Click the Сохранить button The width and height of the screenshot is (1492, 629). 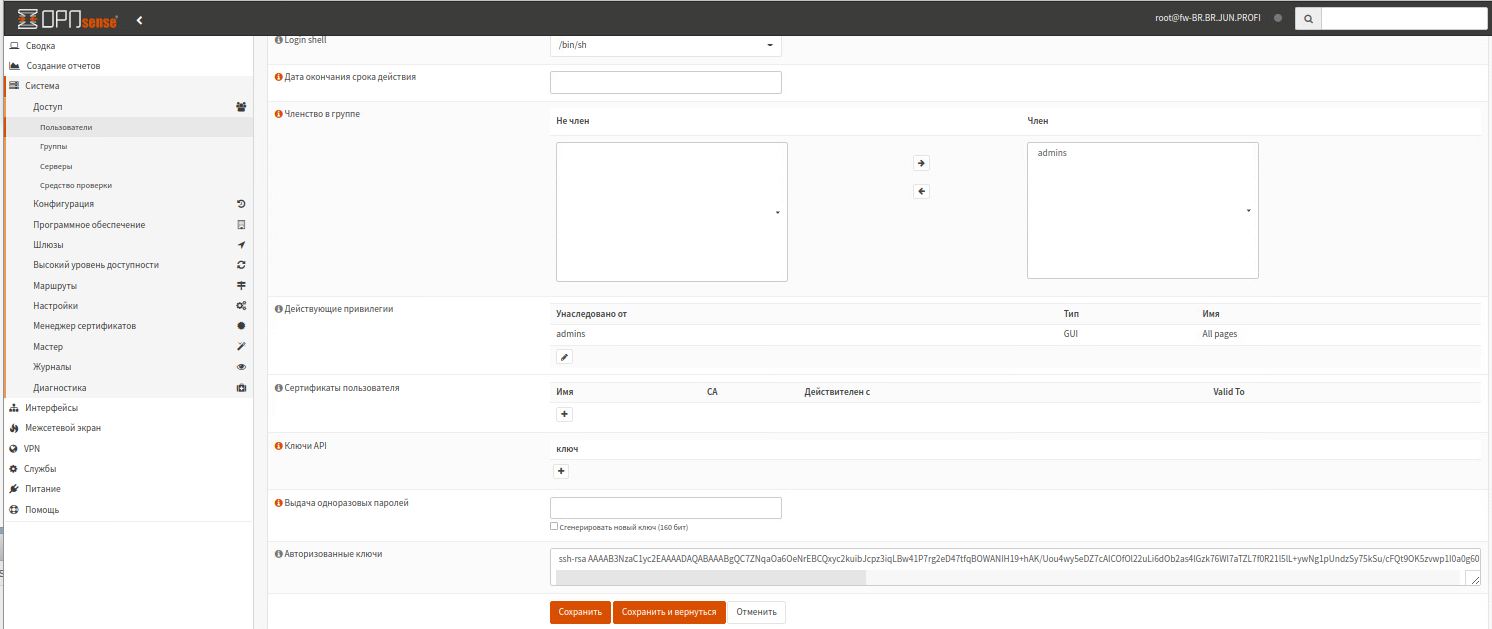coord(580,612)
